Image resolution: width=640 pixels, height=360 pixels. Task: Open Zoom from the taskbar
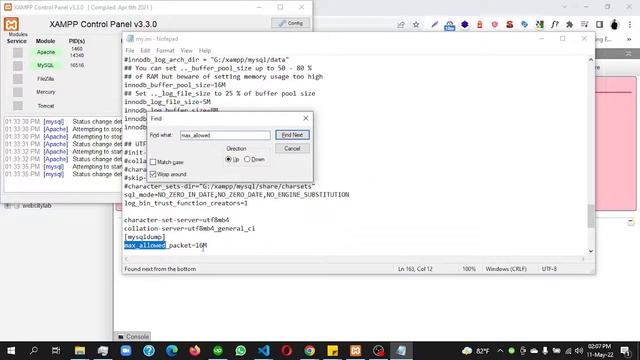(126, 351)
